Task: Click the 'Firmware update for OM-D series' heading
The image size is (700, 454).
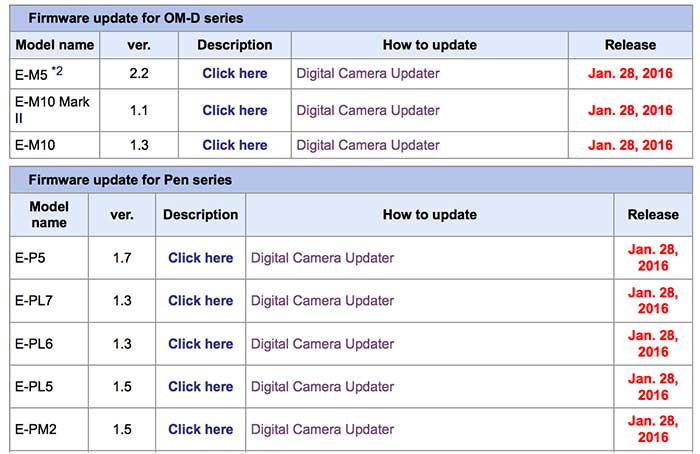Action: 135,18
